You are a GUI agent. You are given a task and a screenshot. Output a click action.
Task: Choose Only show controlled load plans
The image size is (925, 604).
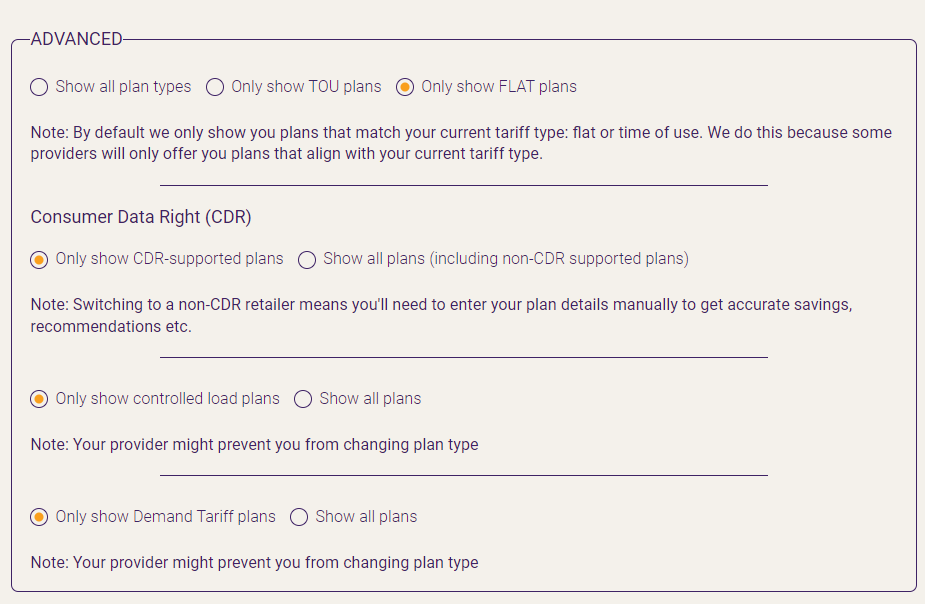39,399
